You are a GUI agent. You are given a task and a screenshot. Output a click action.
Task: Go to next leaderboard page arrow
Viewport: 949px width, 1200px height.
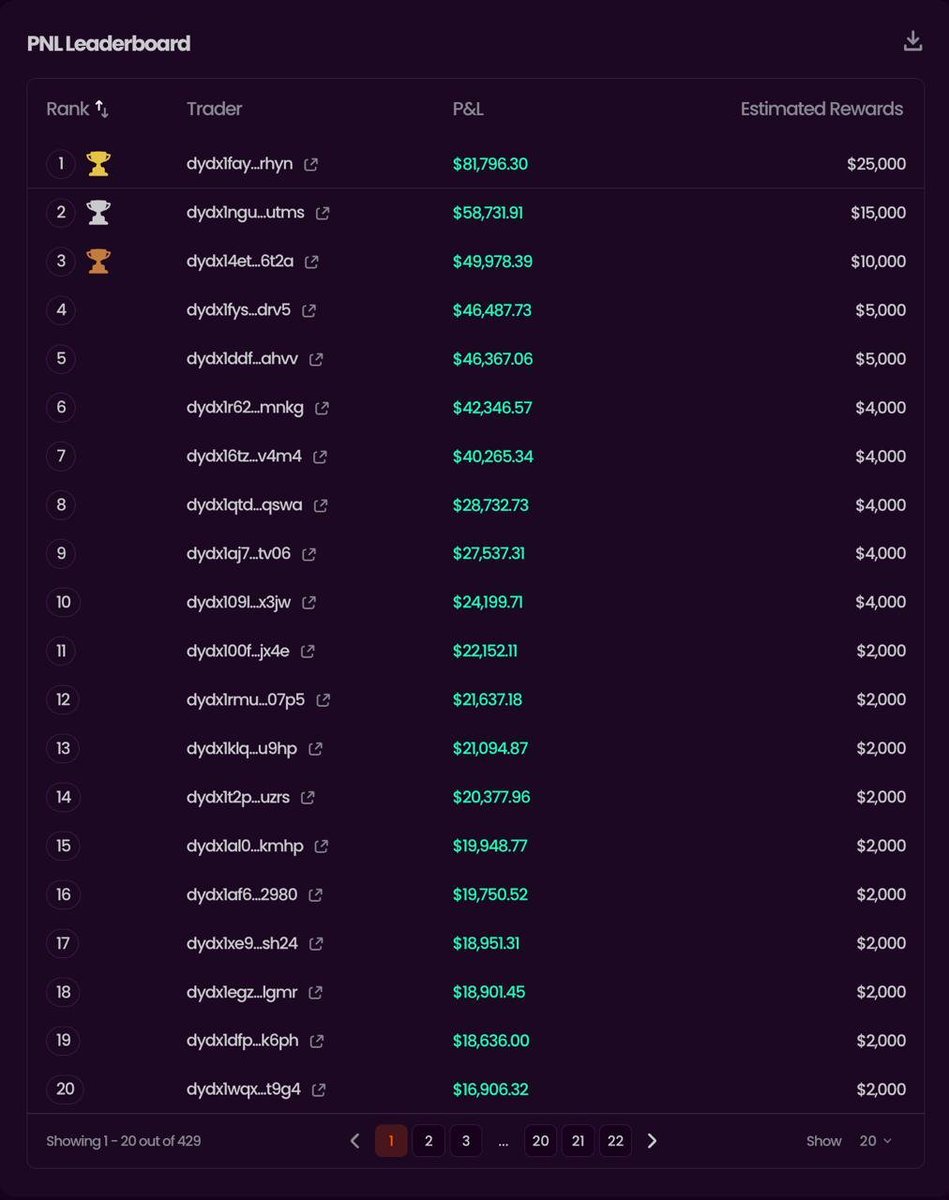click(652, 1141)
